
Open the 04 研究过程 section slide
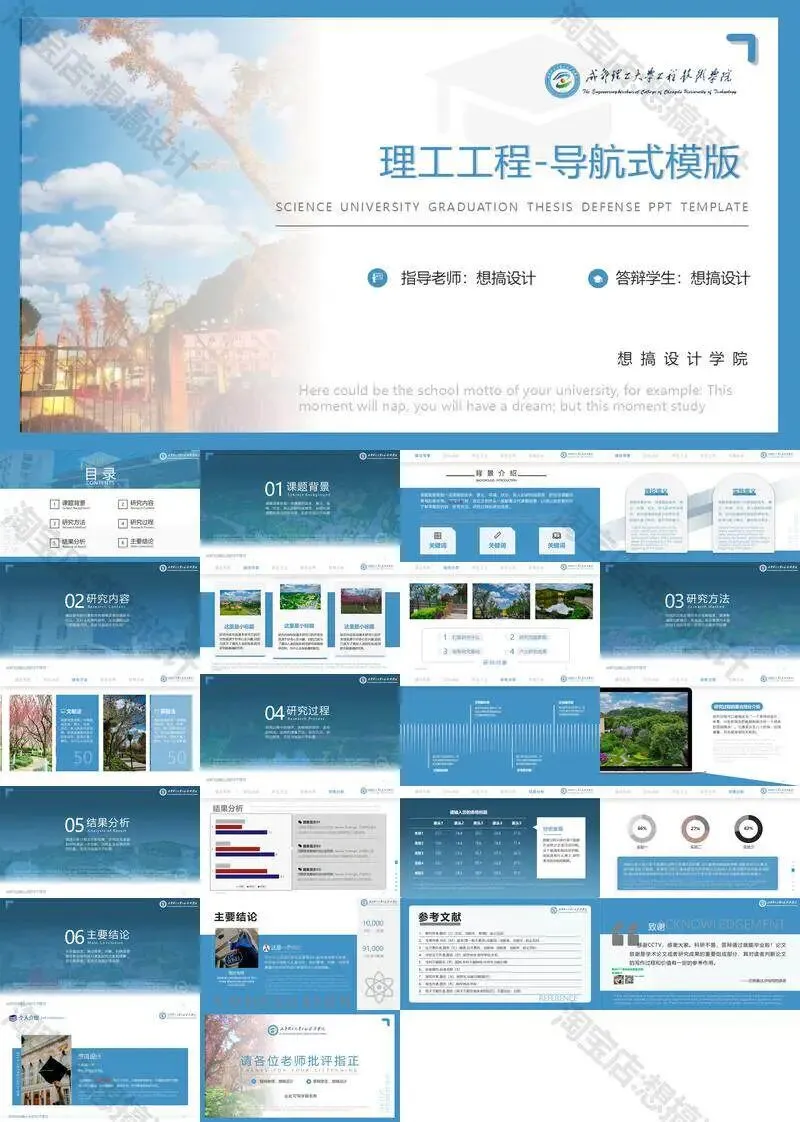(300, 729)
